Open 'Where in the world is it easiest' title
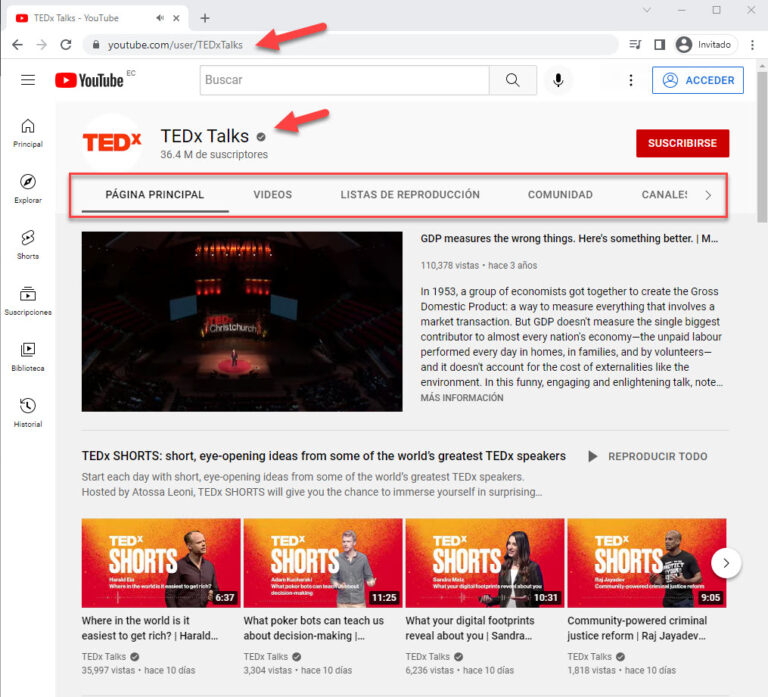Viewport: 768px width, 697px height. coord(150,628)
